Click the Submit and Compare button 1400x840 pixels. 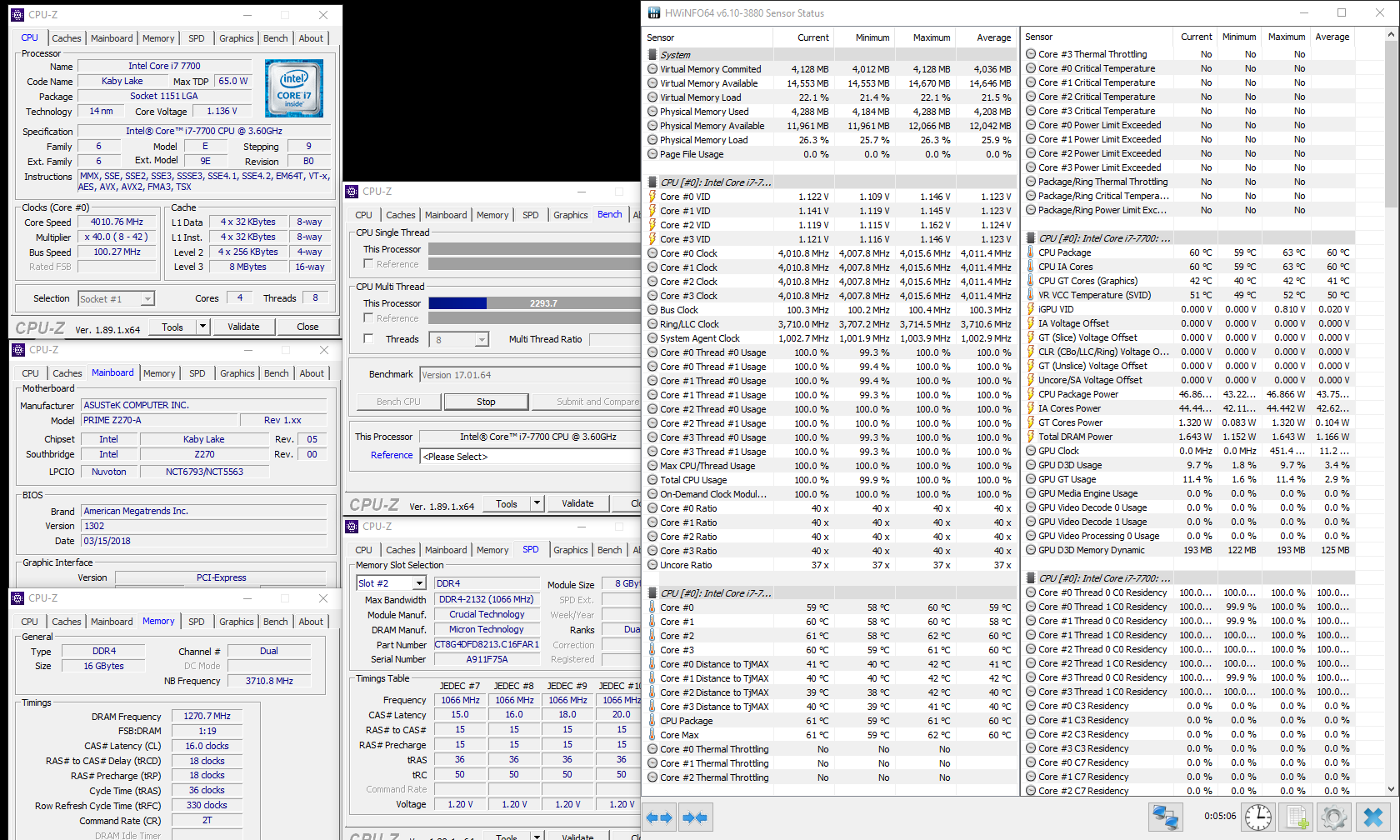(588, 402)
